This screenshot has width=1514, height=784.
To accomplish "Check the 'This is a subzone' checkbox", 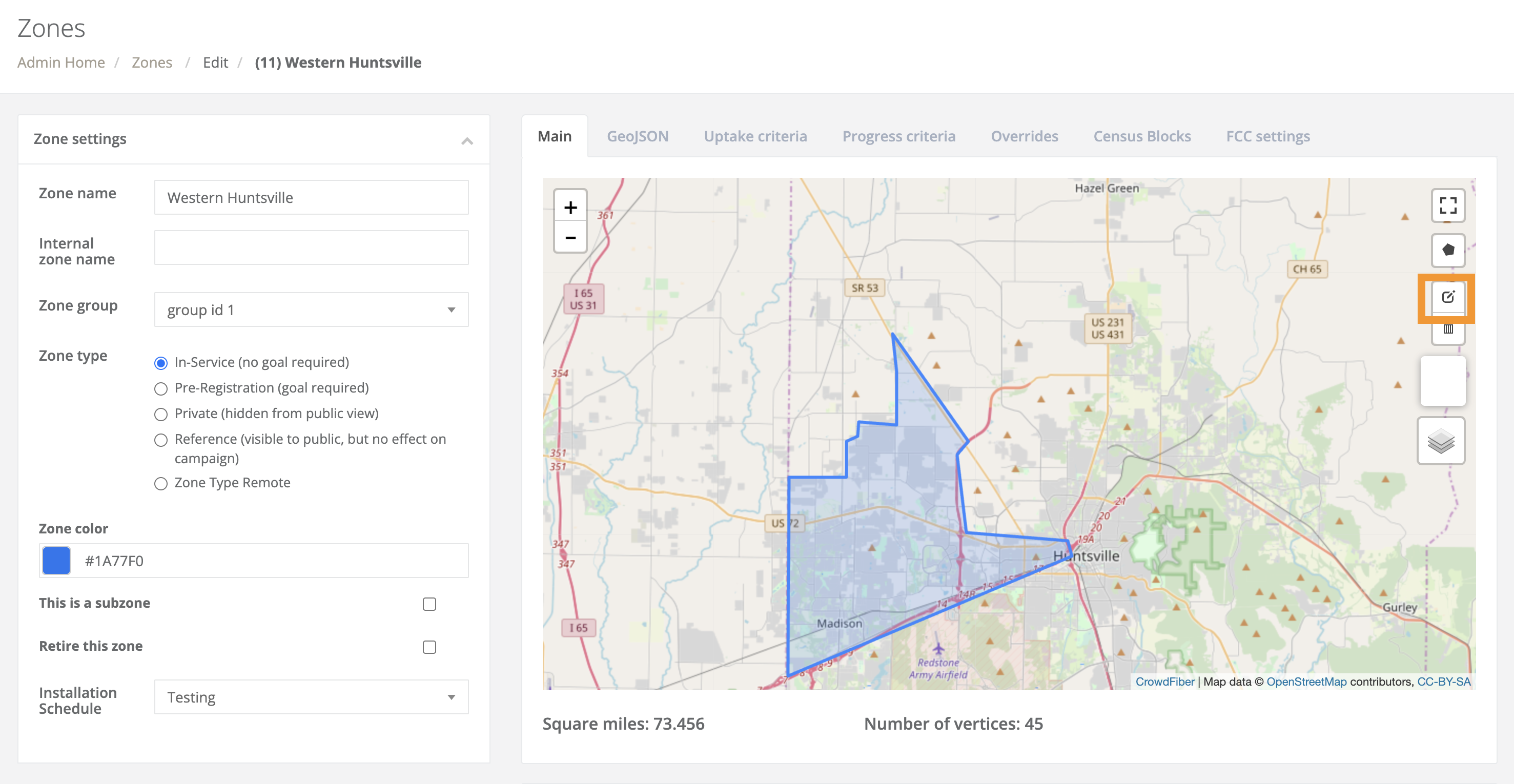I will click(429, 604).
